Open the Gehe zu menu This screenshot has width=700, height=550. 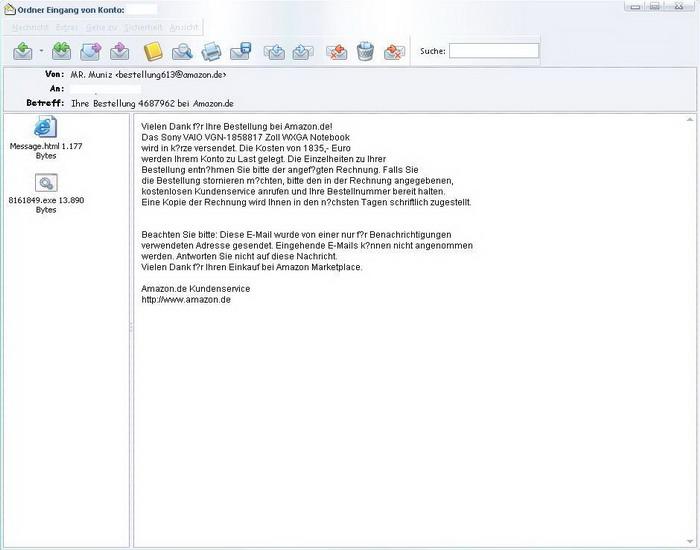pyautogui.click(x=101, y=28)
